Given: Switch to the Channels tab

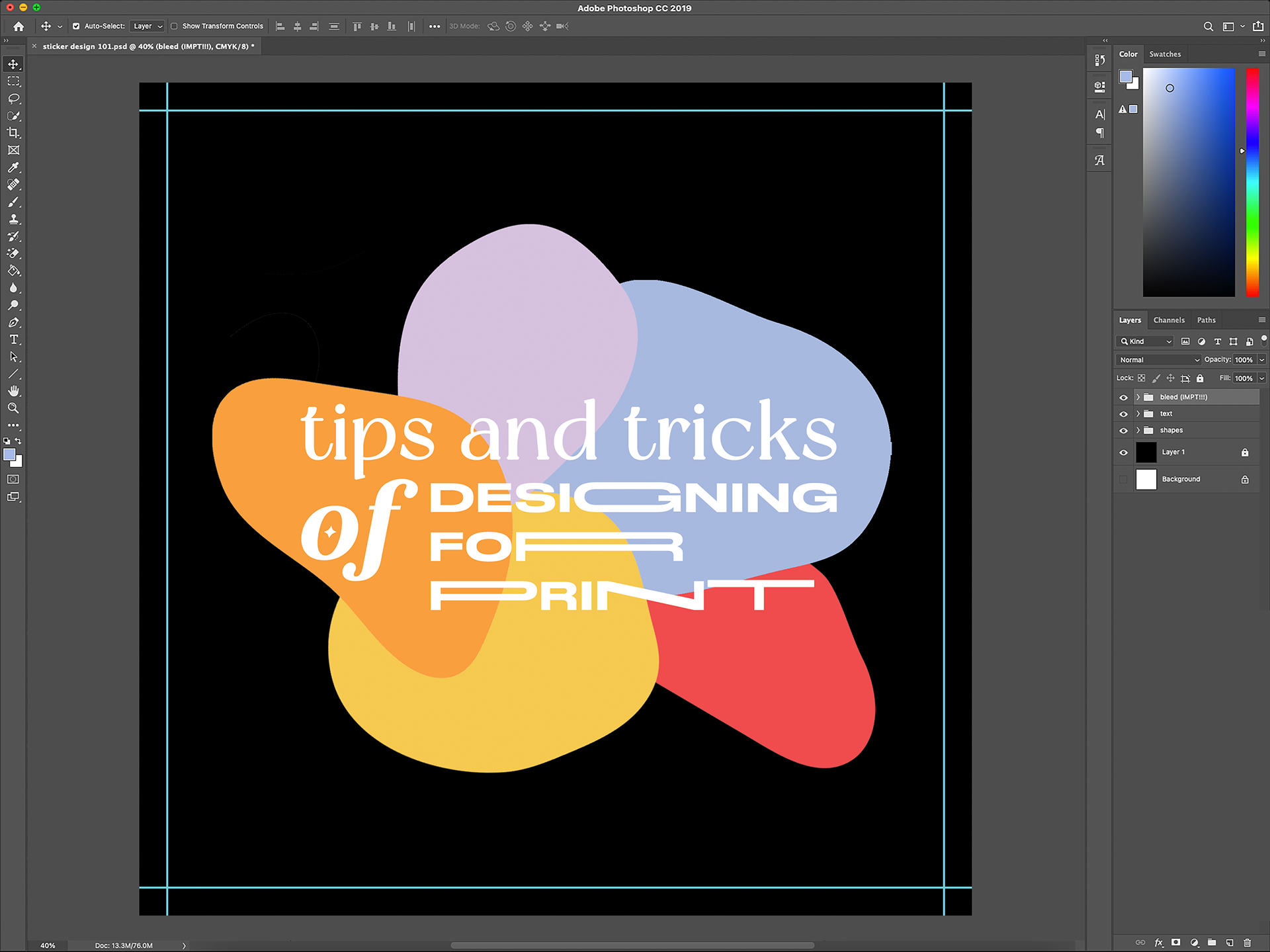Looking at the screenshot, I should (1169, 320).
